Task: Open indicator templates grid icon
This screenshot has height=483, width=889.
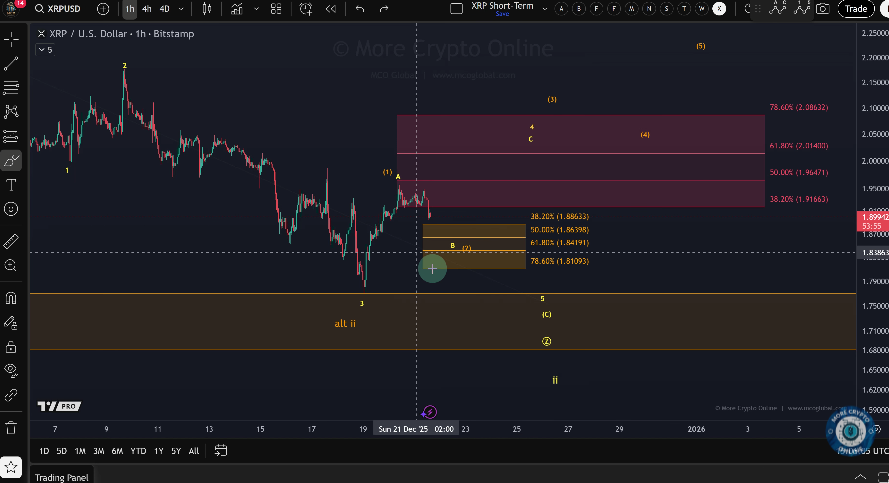Action: (276, 9)
